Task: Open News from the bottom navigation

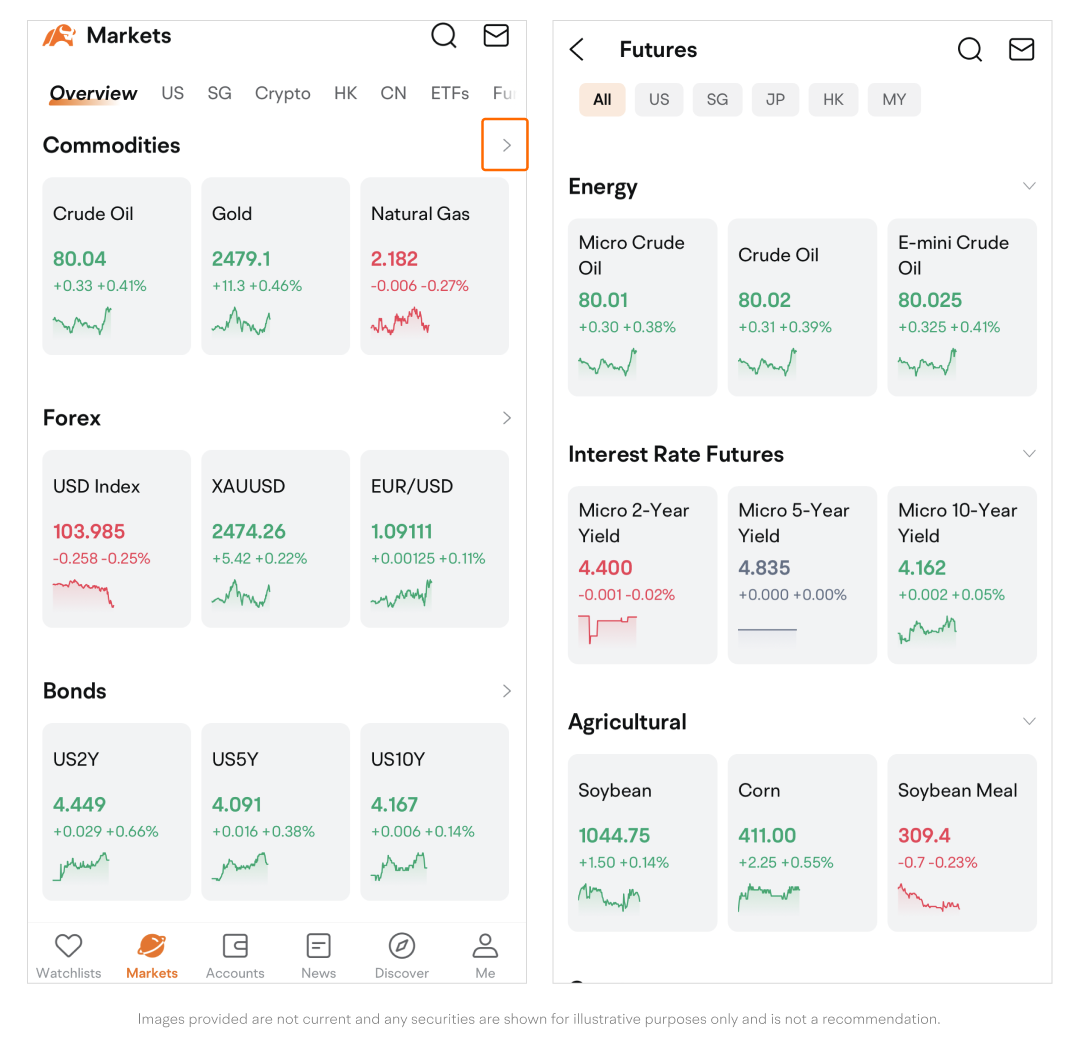Action: pyautogui.click(x=318, y=955)
